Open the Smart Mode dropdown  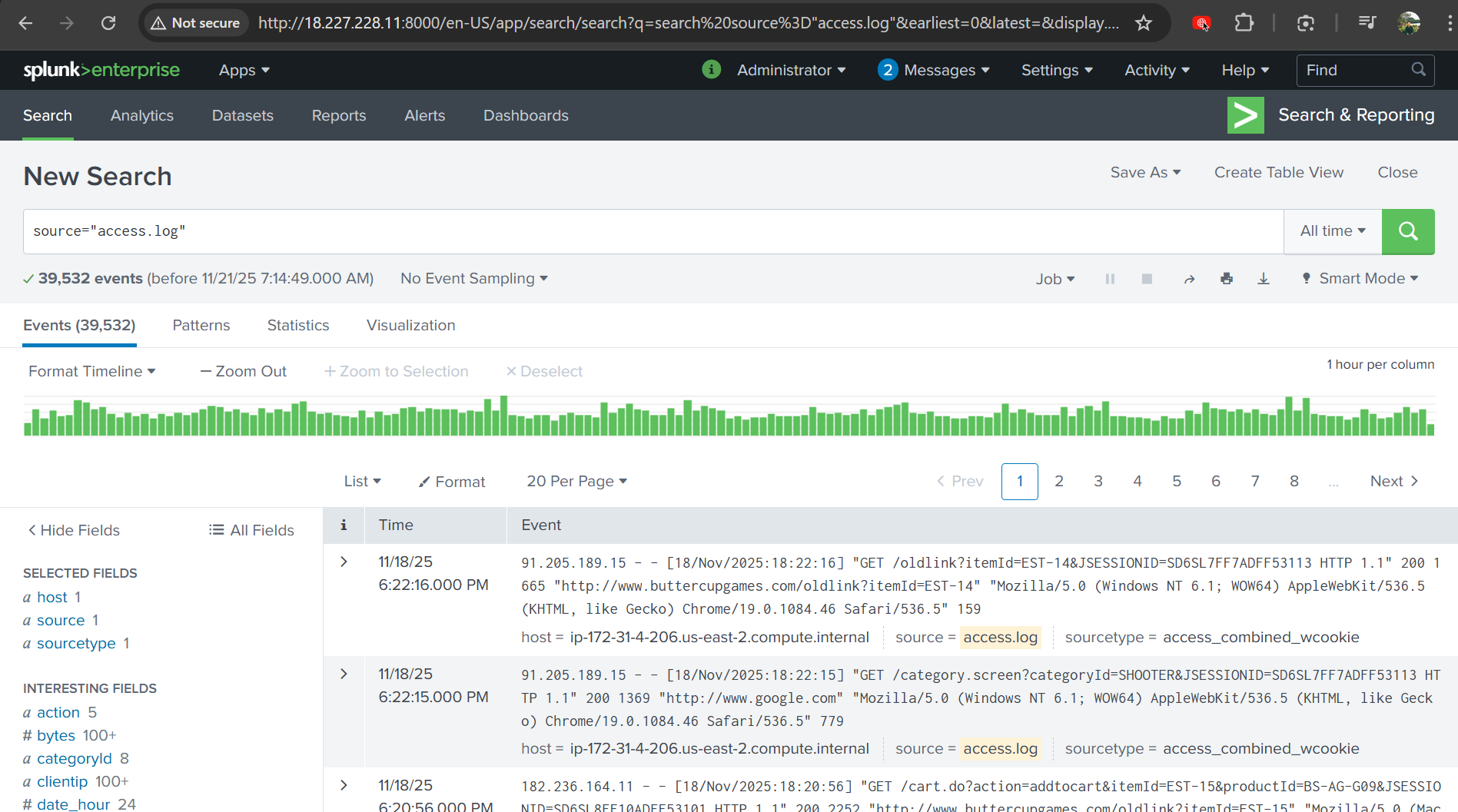pos(1360,279)
